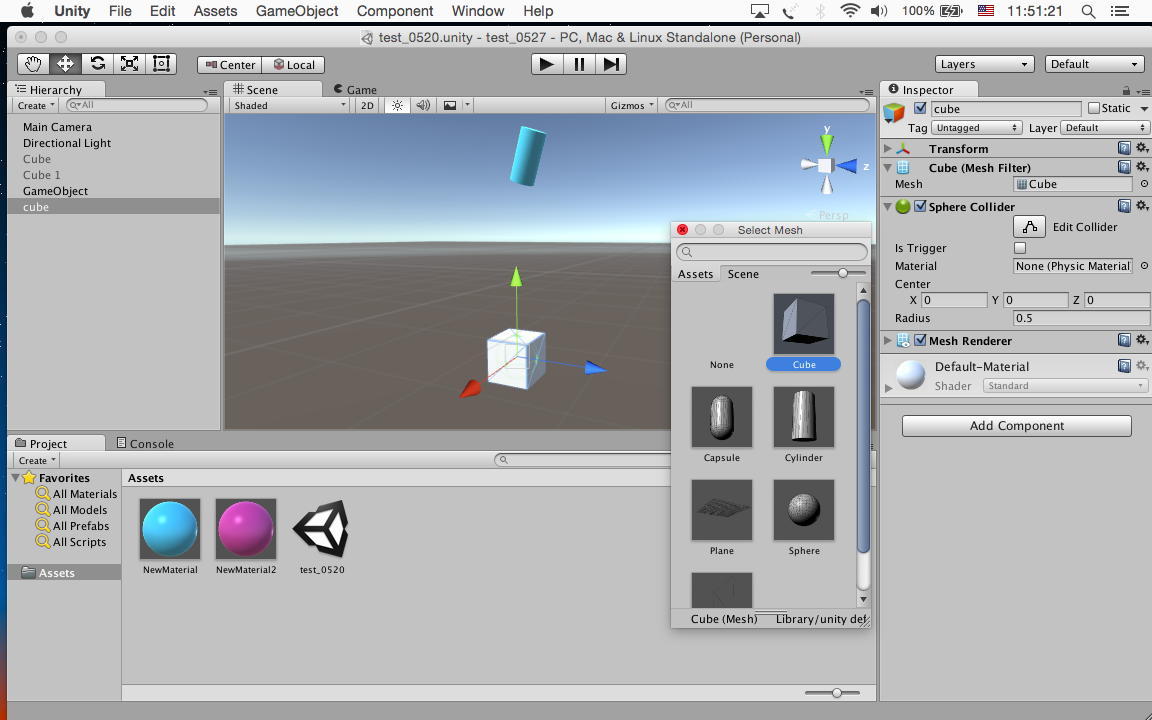Image resolution: width=1152 pixels, height=720 pixels.
Task: Disable Mesh Renderer component checkbox
Action: pos(920,340)
